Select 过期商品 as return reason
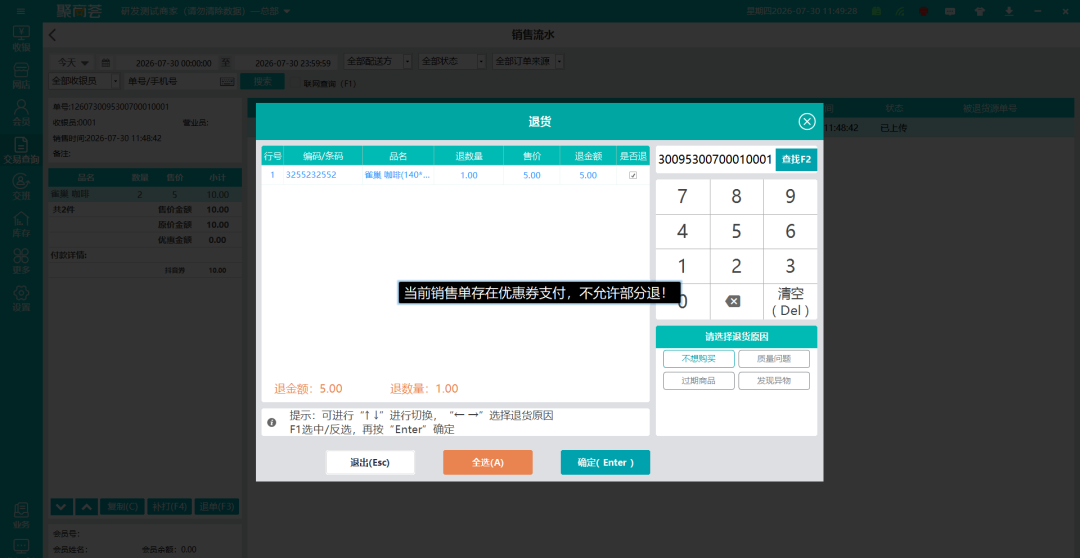This screenshot has height=558, width=1080. point(698,381)
